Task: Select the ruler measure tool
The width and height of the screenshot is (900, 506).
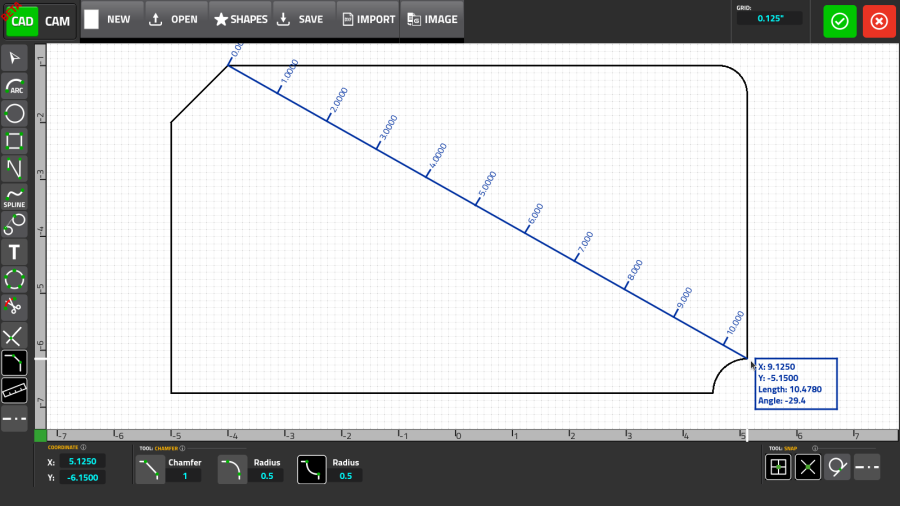Action: 14,391
